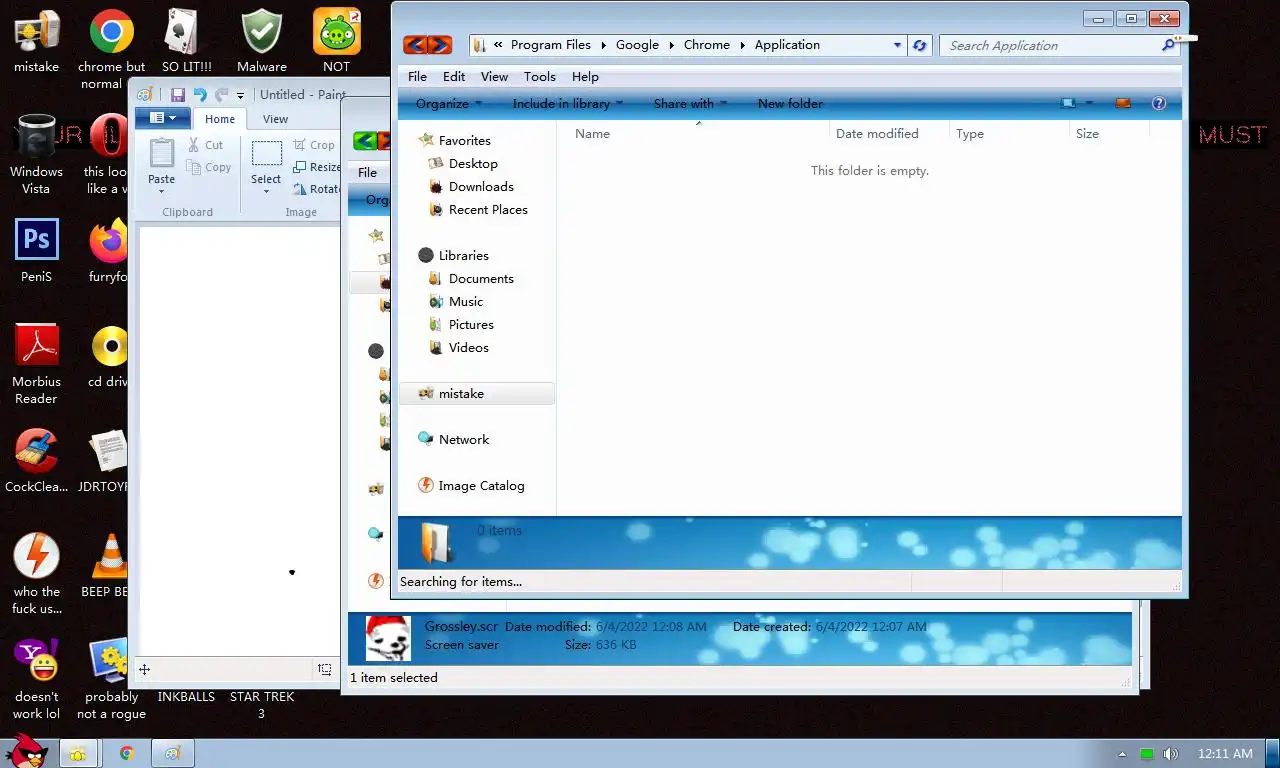Image resolution: width=1280 pixels, height=768 pixels.
Task: Open the Share with dropdown
Action: click(690, 103)
